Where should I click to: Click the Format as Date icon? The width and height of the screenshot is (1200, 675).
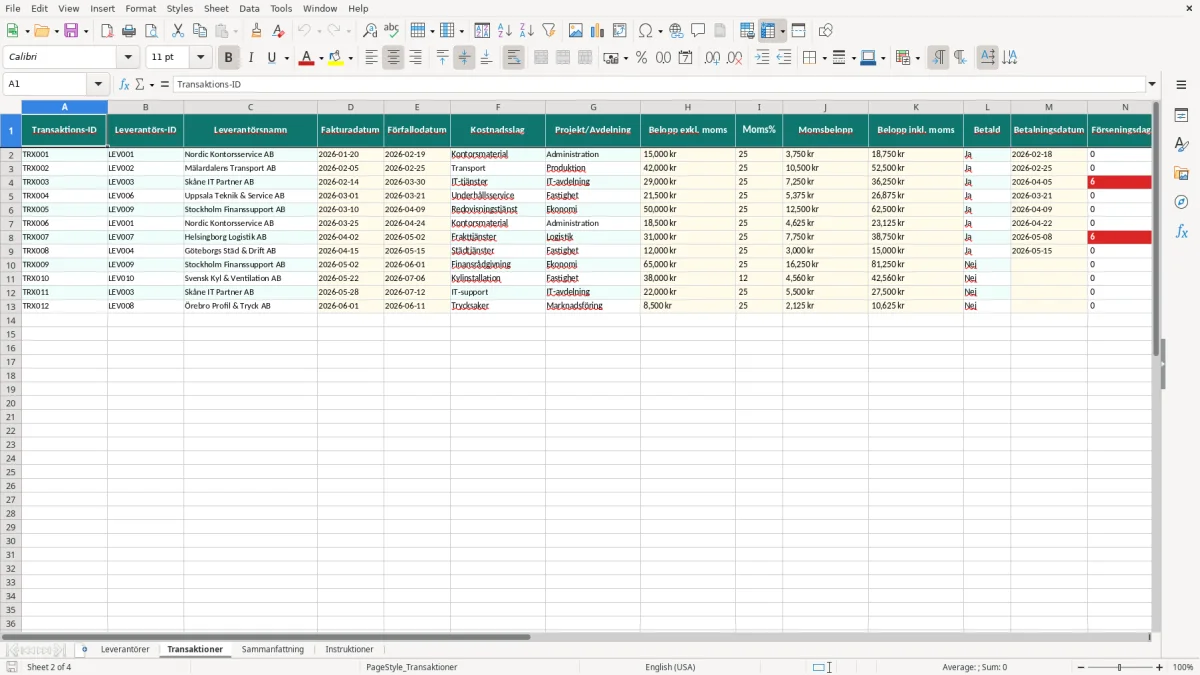pyautogui.click(x=686, y=58)
